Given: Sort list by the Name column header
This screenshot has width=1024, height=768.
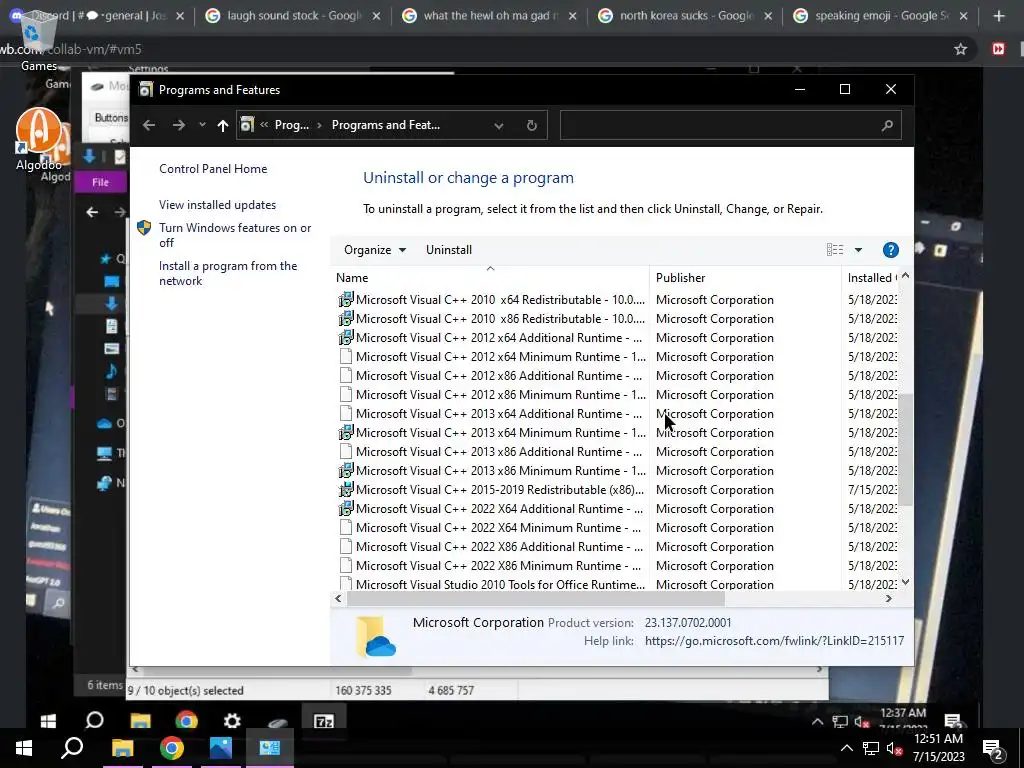Looking at the screenshot, I should (x=490, y=278).
